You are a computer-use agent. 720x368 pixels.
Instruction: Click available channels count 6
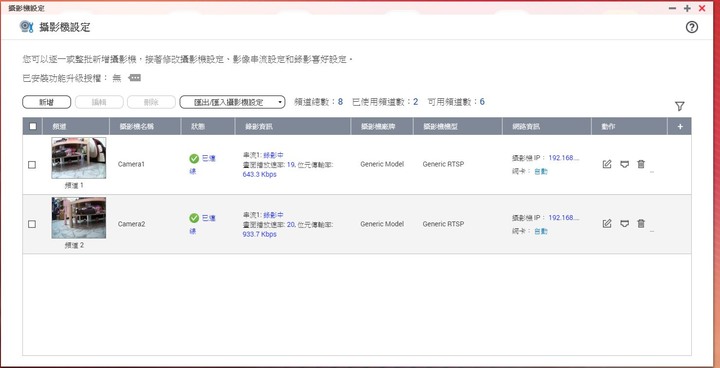tap(482, 102)
